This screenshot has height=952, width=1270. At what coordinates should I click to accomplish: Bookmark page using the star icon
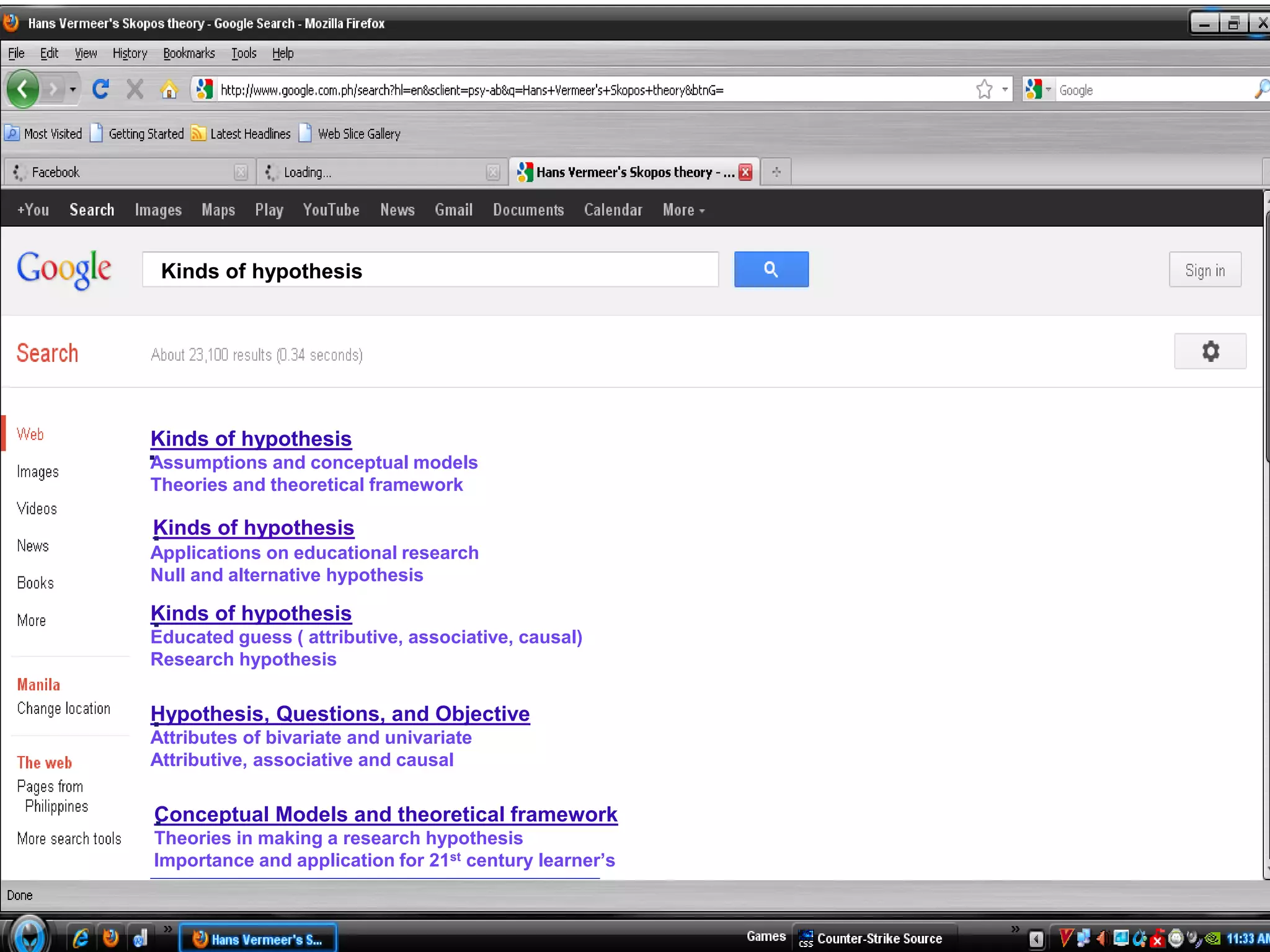[x=984, y=90]
